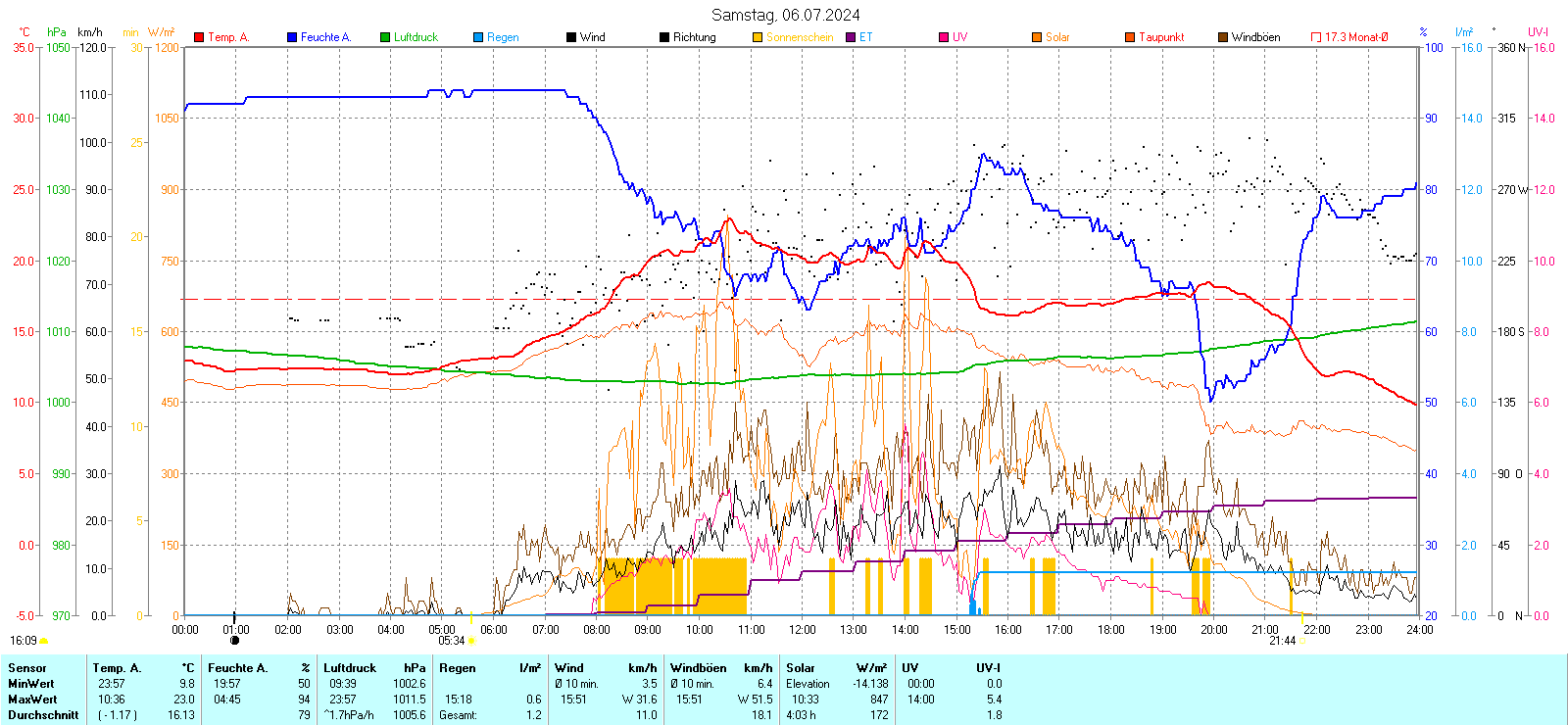Click the MinWert row label
Viewport: 1568px width, 725px height.
click(31, 684)
